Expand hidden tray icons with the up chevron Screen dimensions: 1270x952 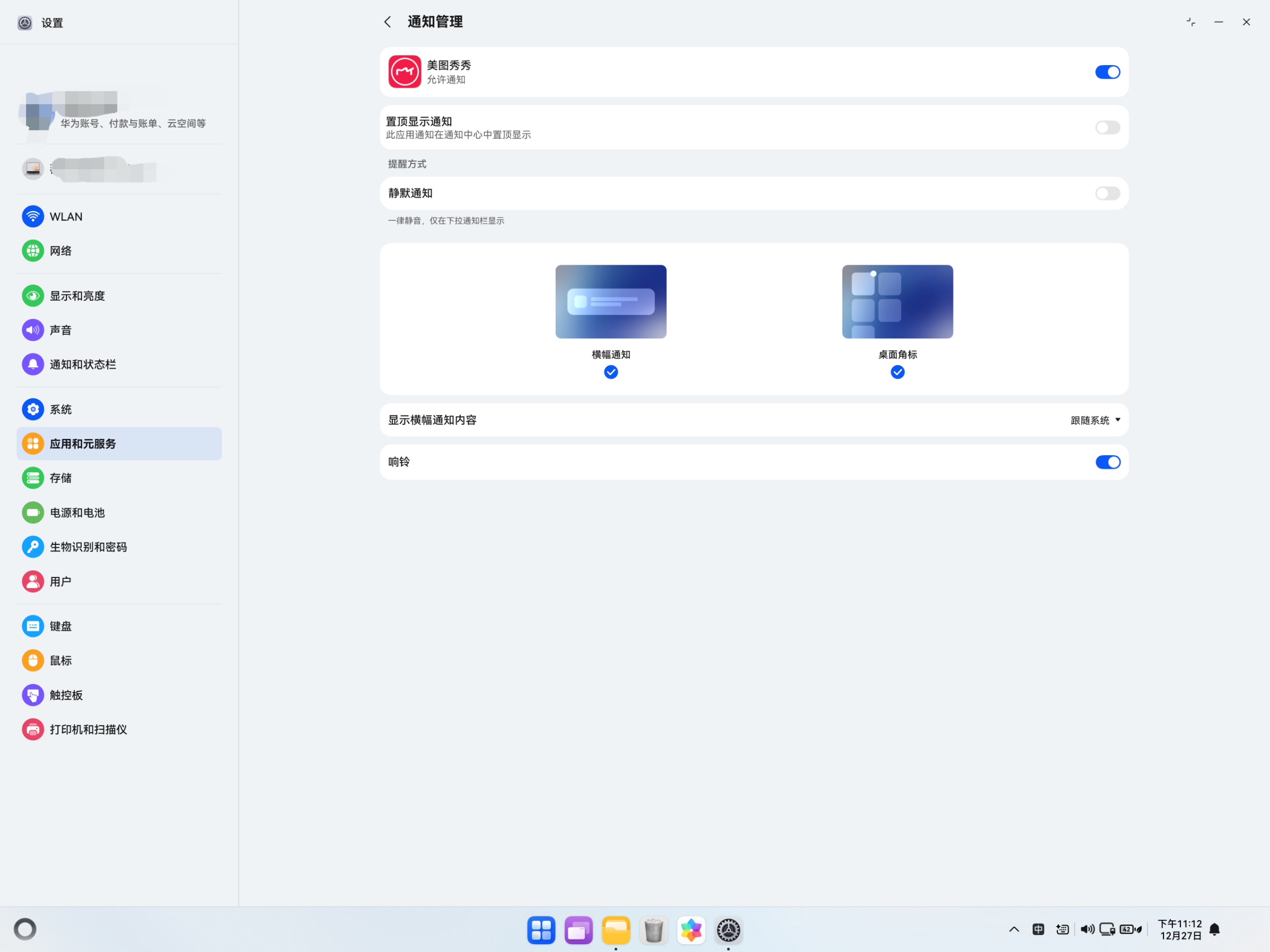click(x=1014, y=929)
